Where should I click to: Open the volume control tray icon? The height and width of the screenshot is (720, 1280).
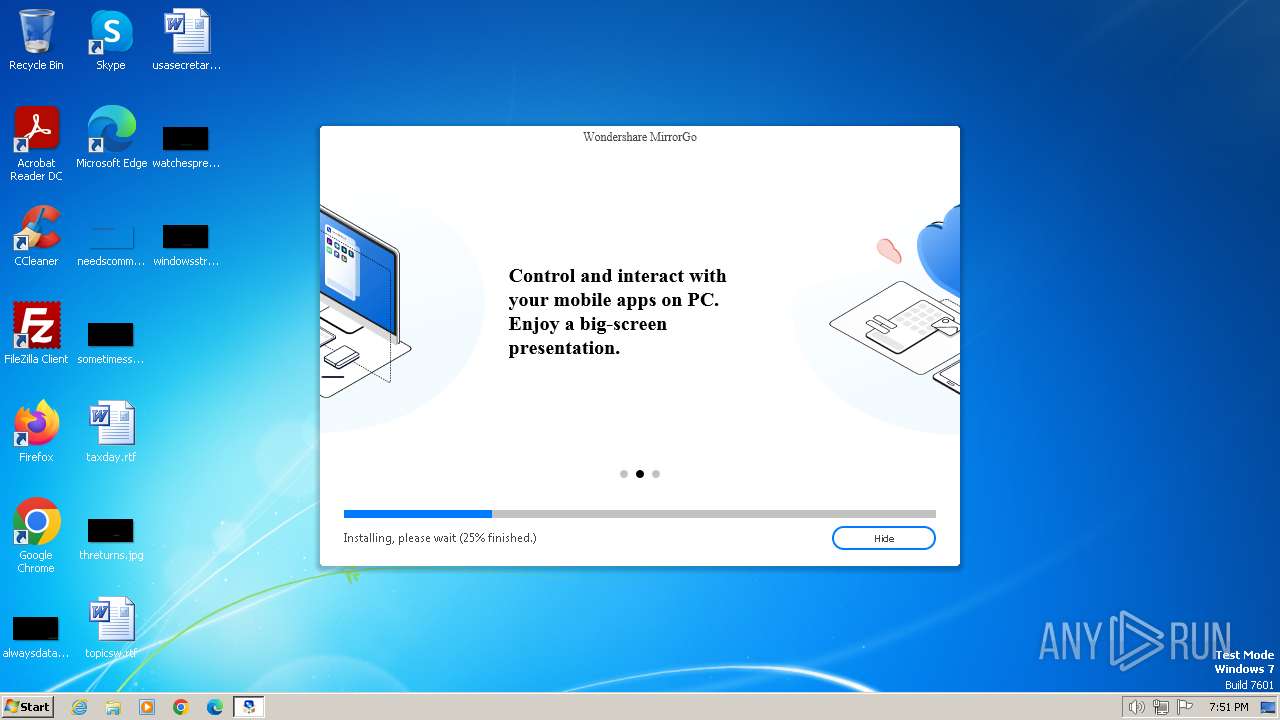click(1136, 707)
